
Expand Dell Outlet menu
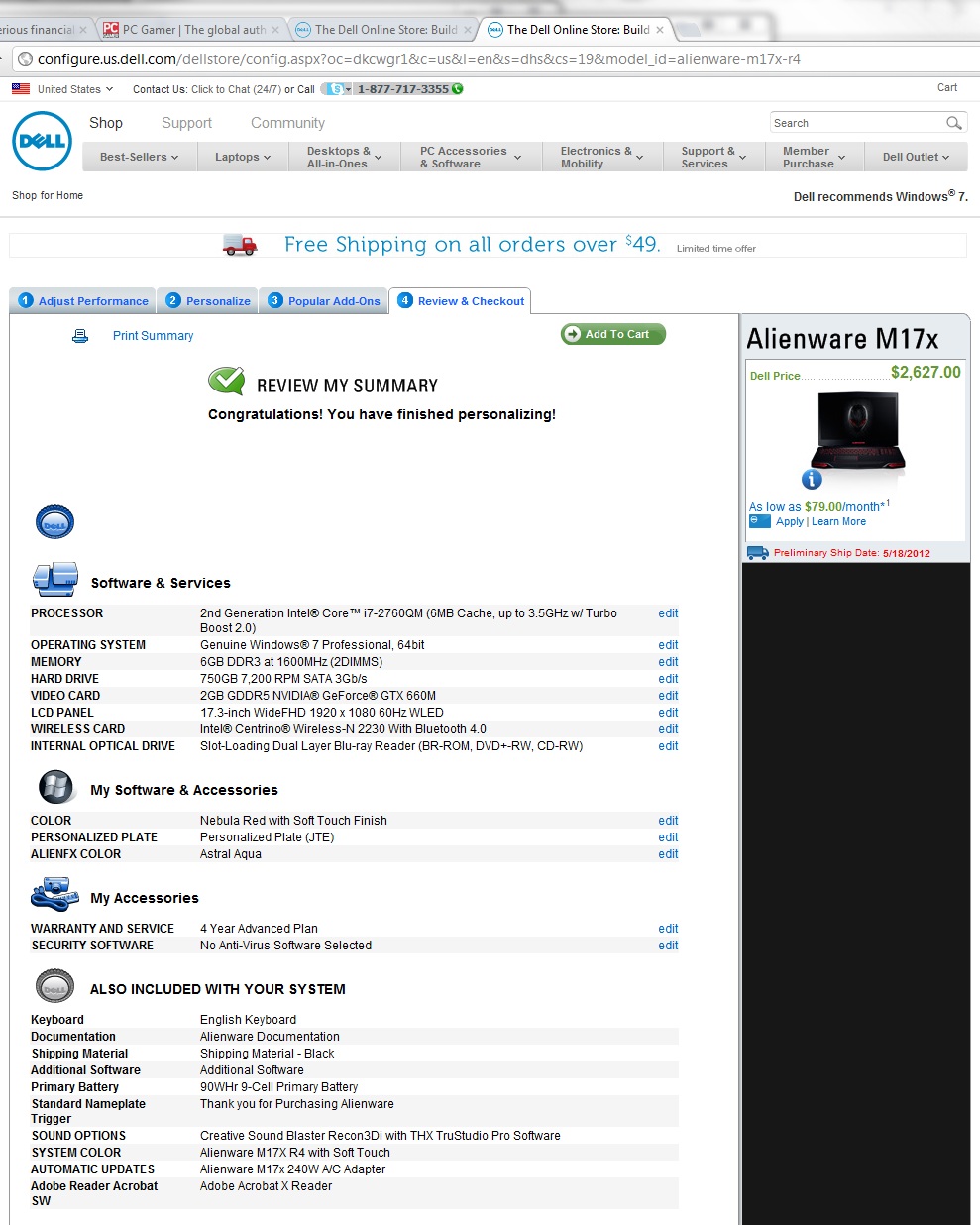coord(916,157)
